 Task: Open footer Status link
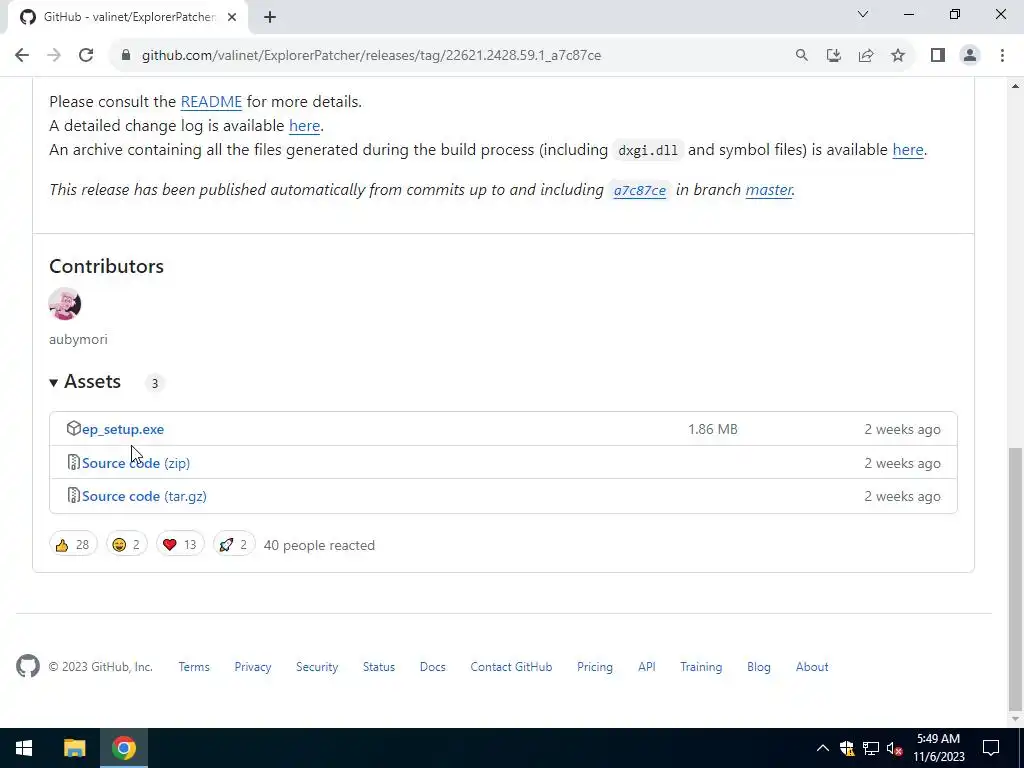click(x=379, y=667)
